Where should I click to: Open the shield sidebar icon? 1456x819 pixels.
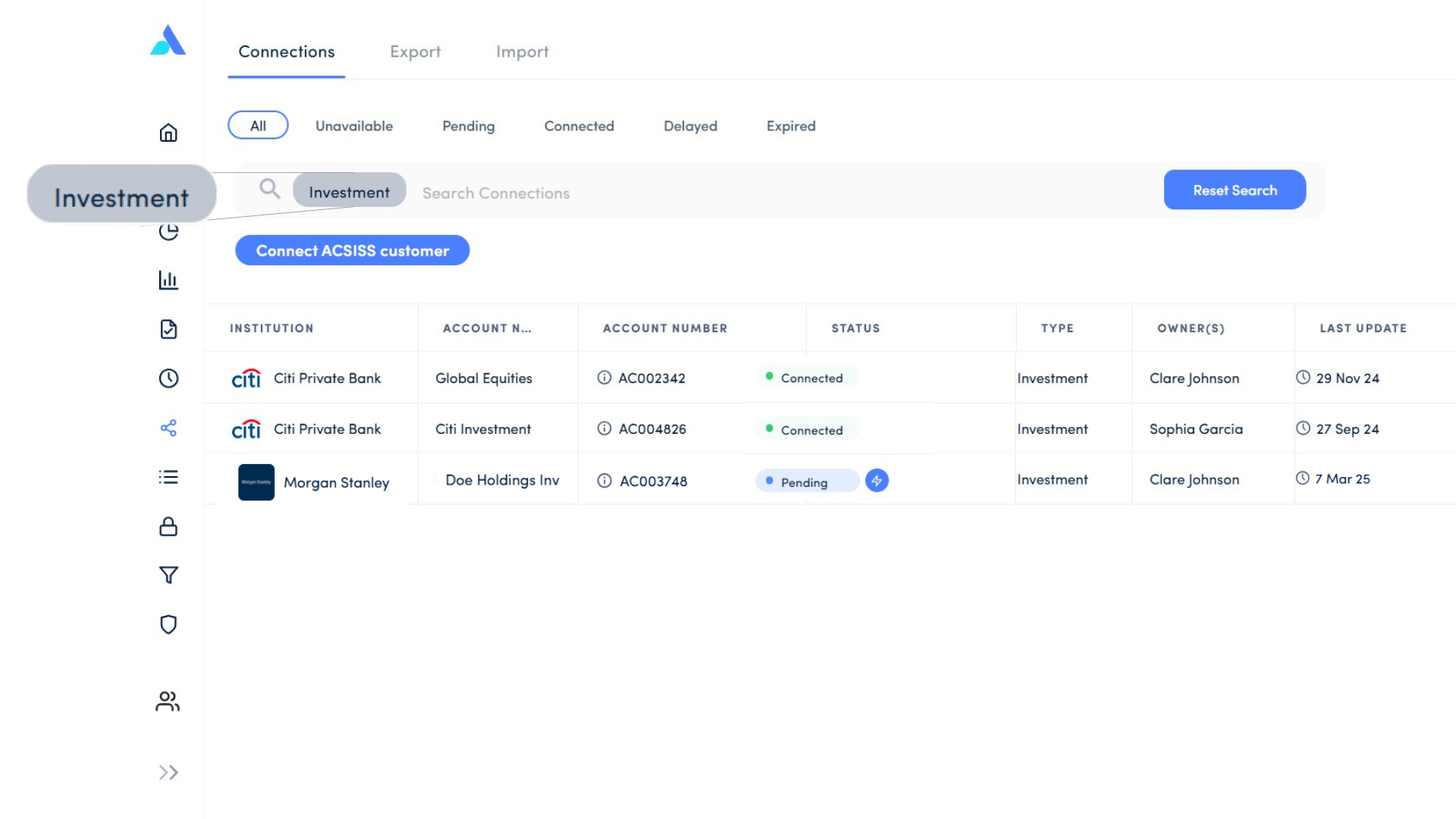(x=168, y=624)
